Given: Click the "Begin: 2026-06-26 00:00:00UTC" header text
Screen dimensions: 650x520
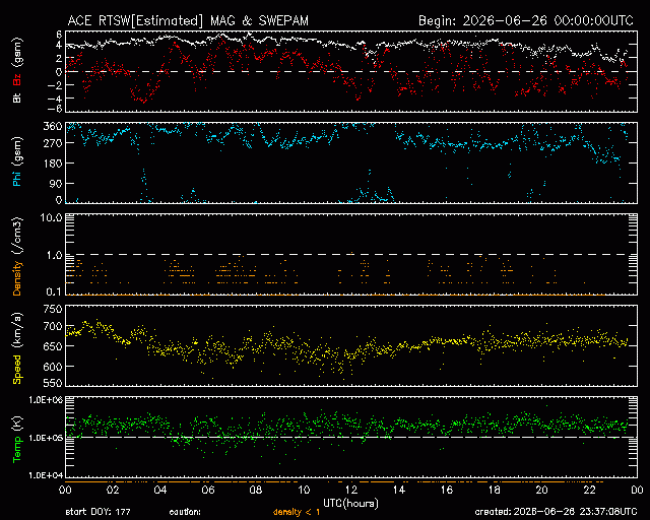Looking at the screenshot, I should 526,21.
